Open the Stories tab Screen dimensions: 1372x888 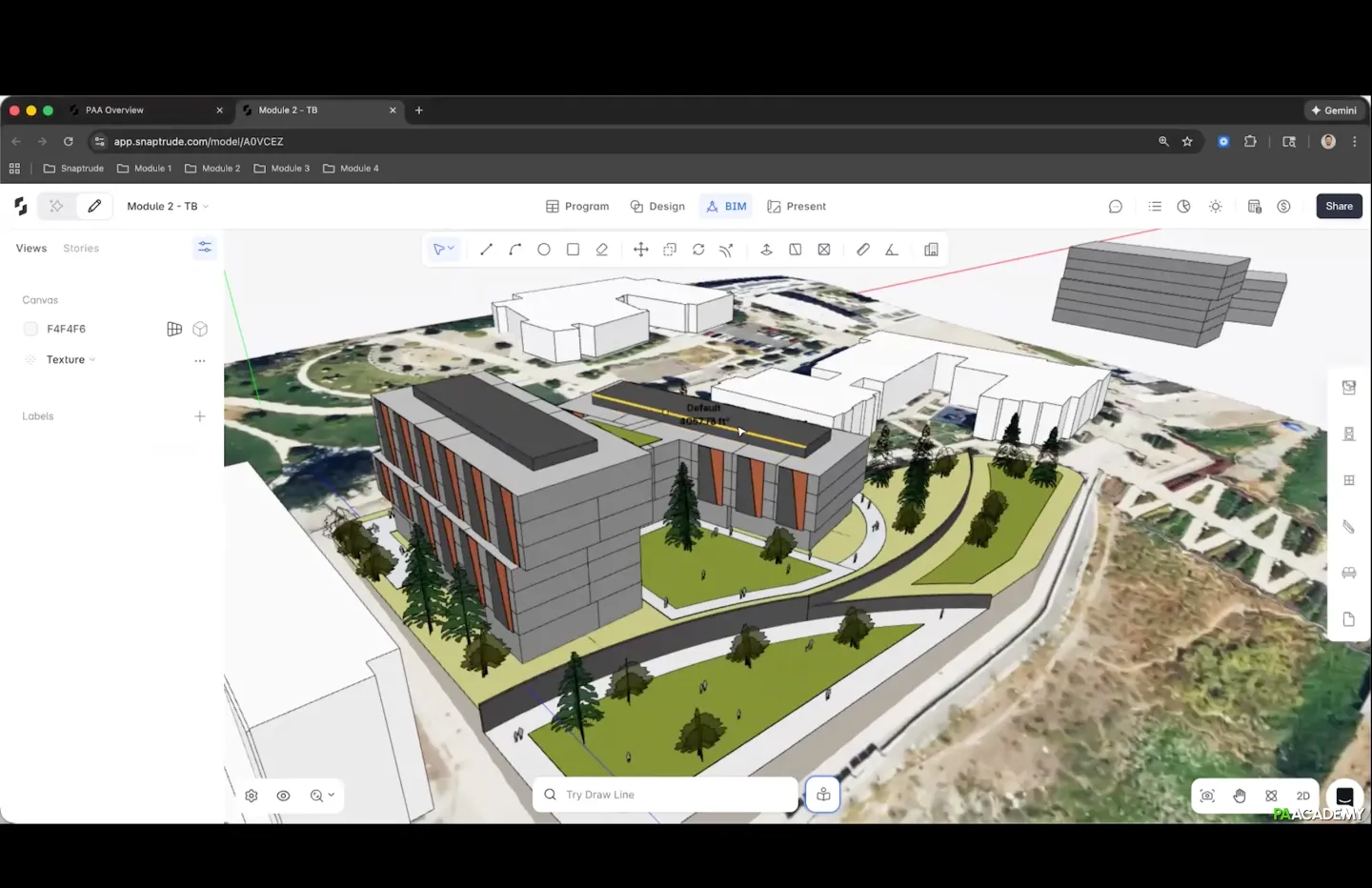tap(81, 249)
